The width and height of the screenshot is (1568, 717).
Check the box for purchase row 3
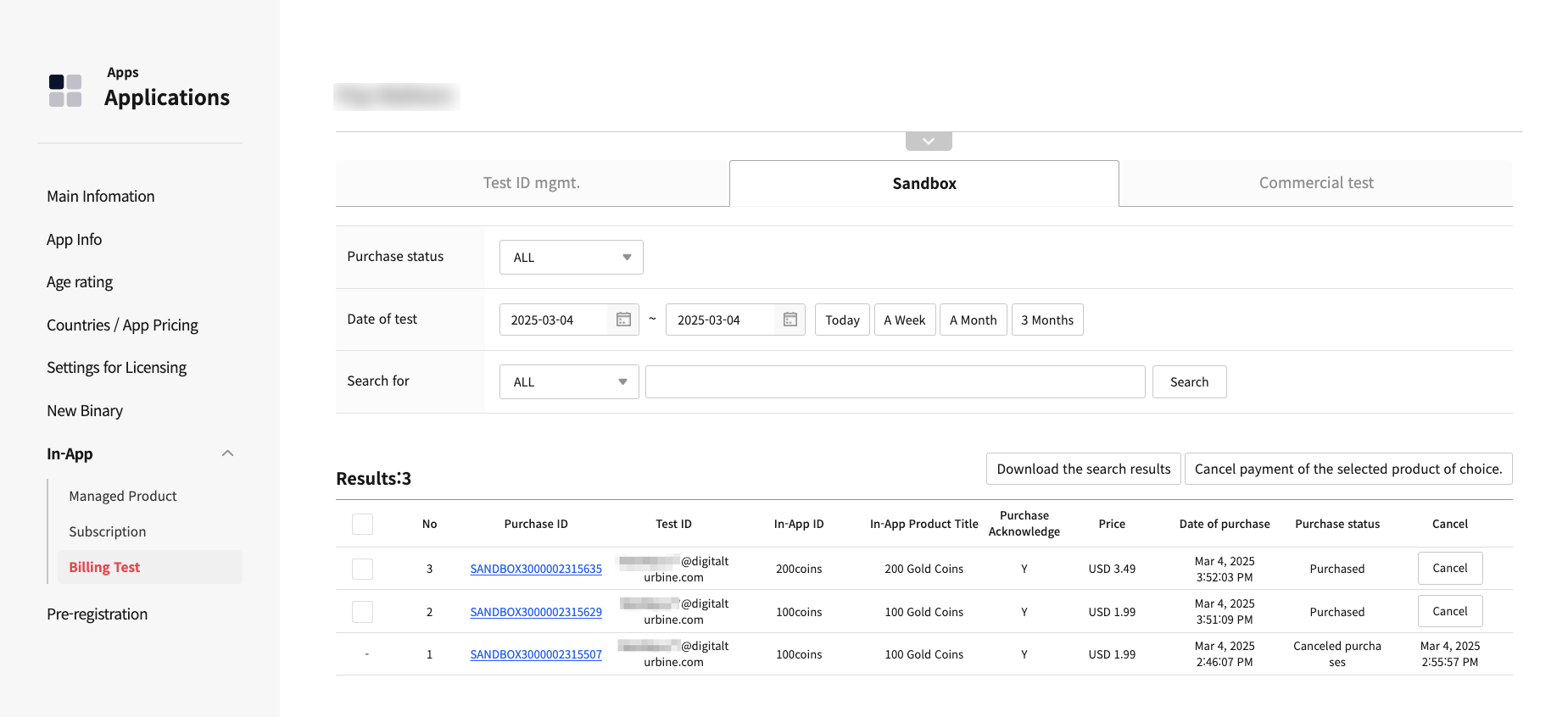362,569
